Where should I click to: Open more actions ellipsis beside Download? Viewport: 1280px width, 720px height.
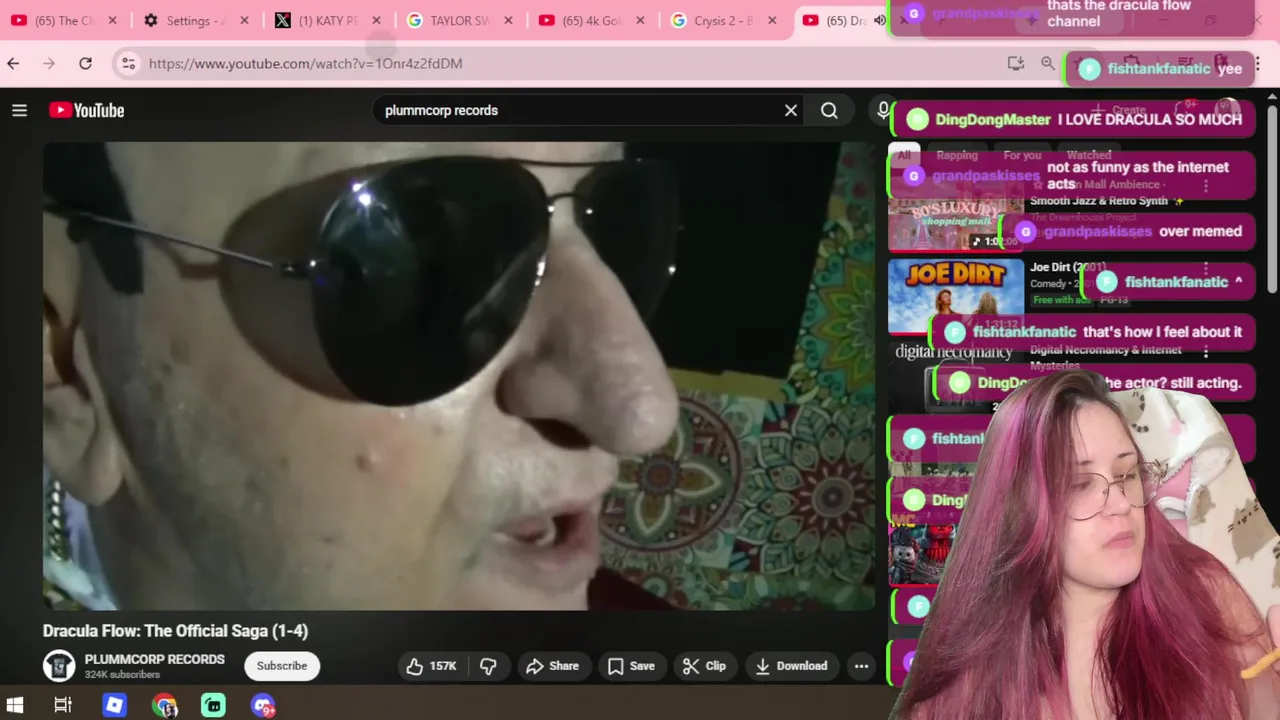[861, 666]
